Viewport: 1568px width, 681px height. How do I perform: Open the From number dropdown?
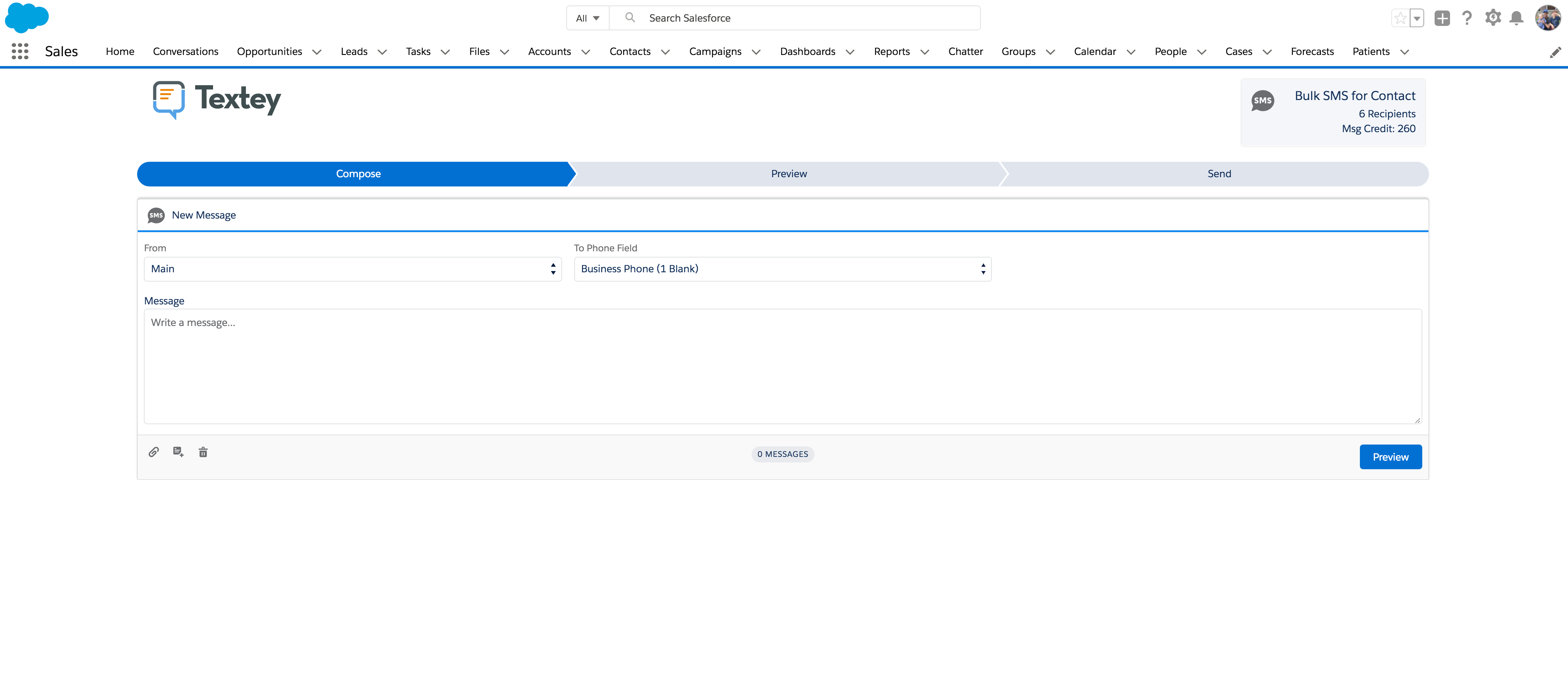coord(352,269)
